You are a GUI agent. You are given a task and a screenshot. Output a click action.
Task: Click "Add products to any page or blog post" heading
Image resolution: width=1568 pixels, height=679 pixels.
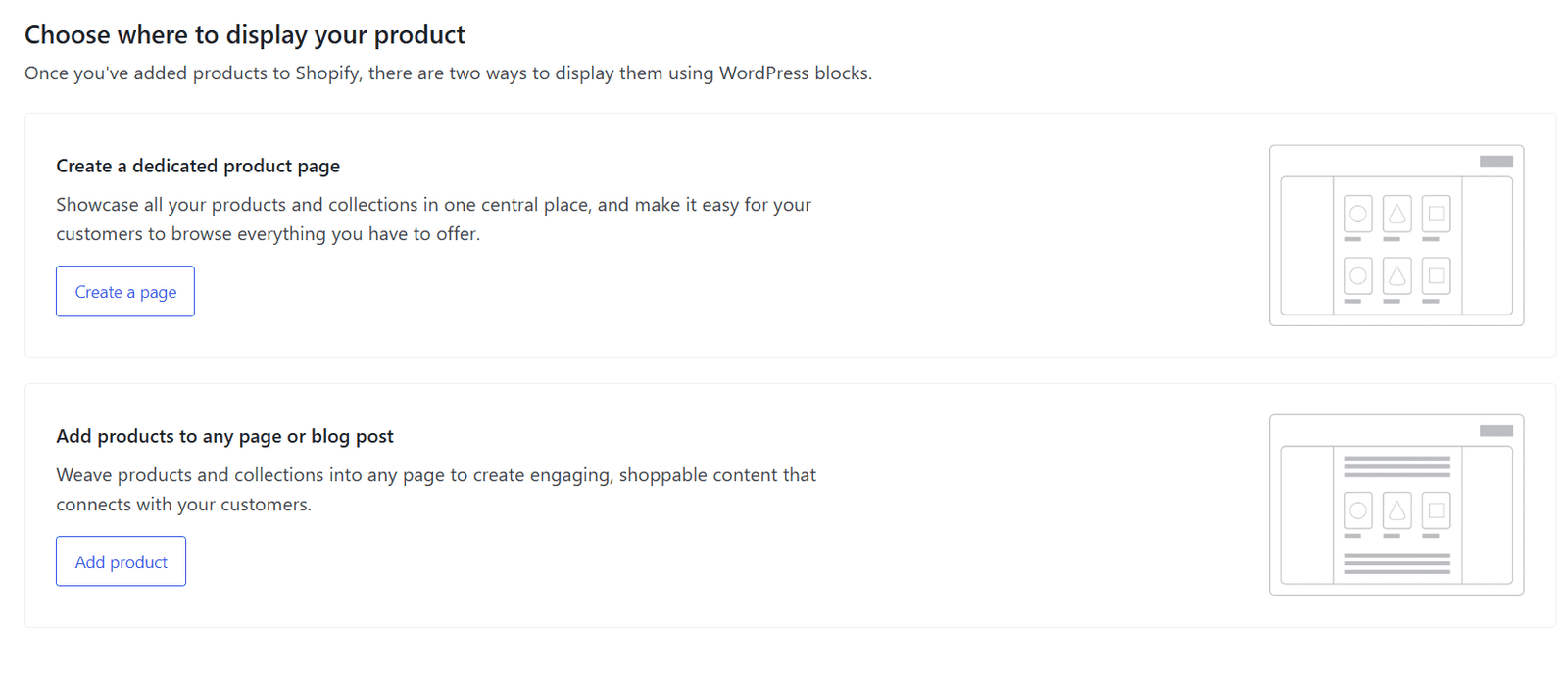coord(224,436)
